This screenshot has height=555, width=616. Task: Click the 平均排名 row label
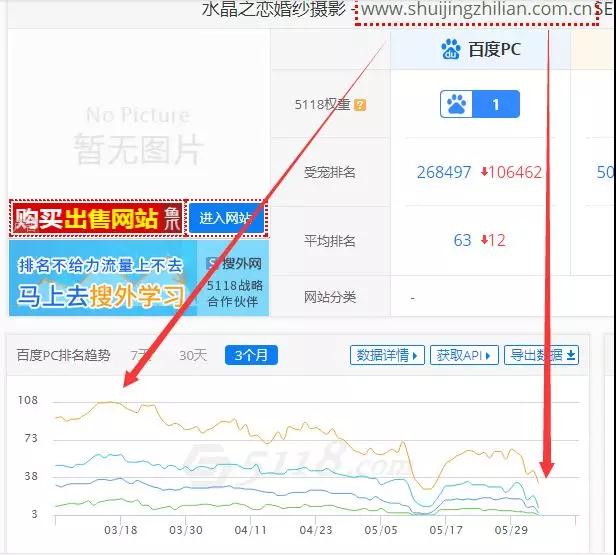[330, 240]
